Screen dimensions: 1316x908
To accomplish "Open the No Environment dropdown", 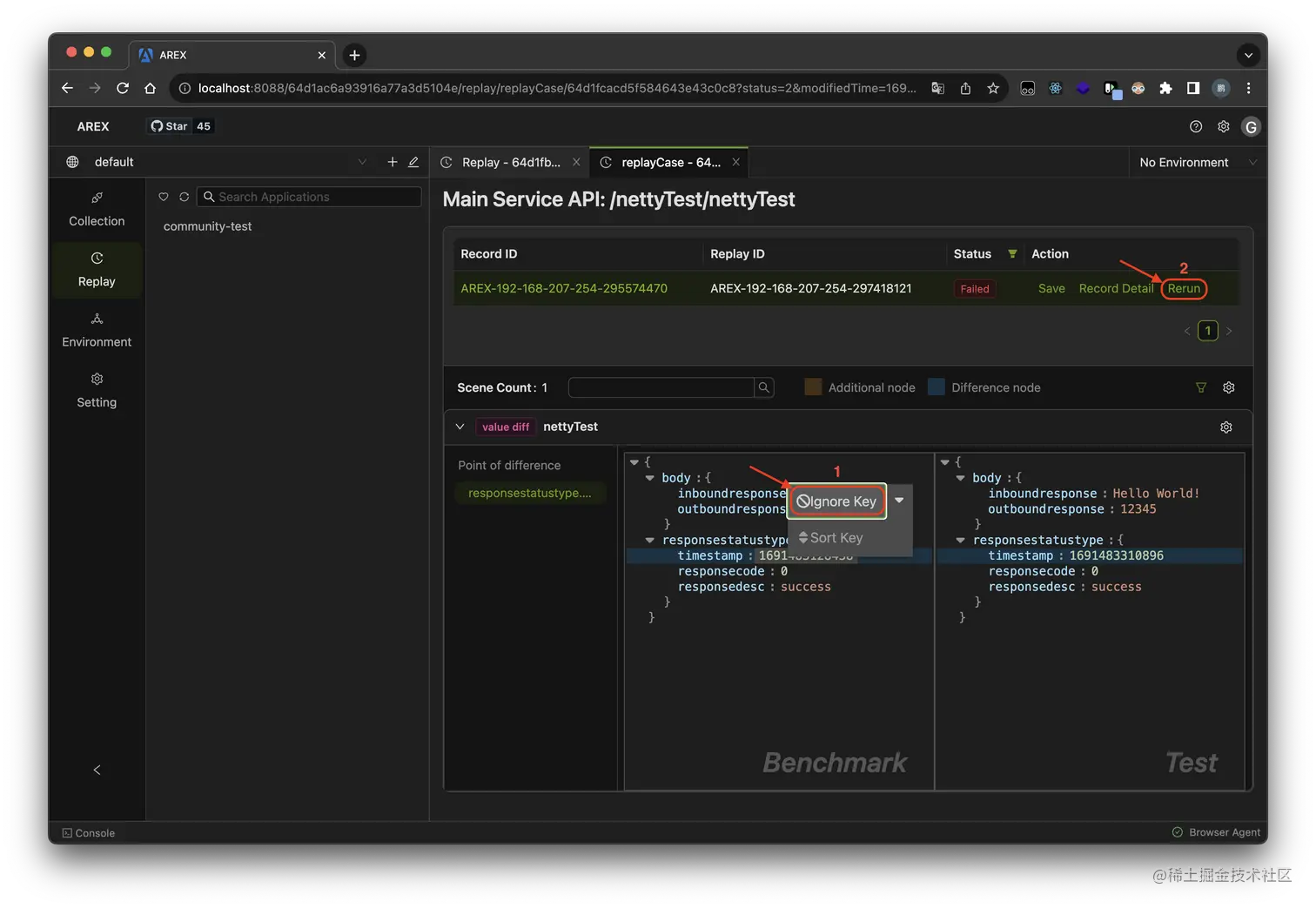I will (1198, 162).
